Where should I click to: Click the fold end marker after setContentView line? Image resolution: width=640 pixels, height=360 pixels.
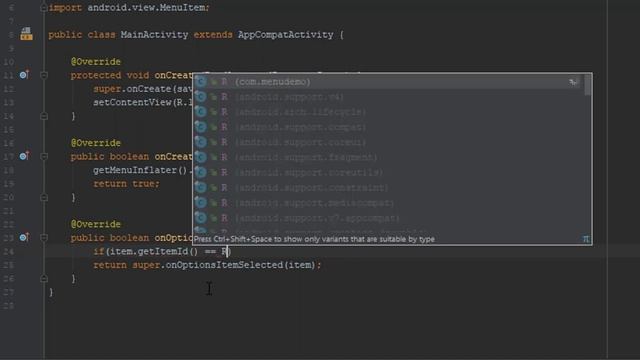pyautogui.click(x=44, y=116)
